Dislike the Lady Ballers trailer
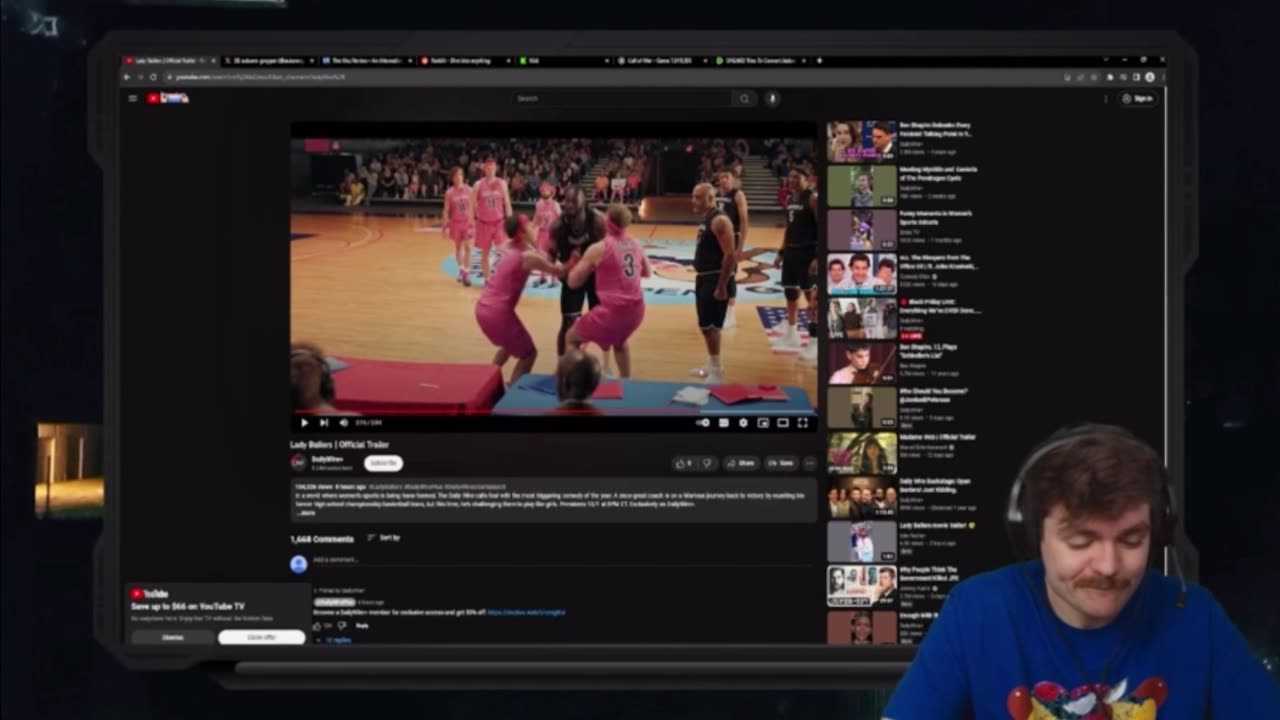Image resolution: width=1280 pixels, height=720 pixels. [707, 463]
